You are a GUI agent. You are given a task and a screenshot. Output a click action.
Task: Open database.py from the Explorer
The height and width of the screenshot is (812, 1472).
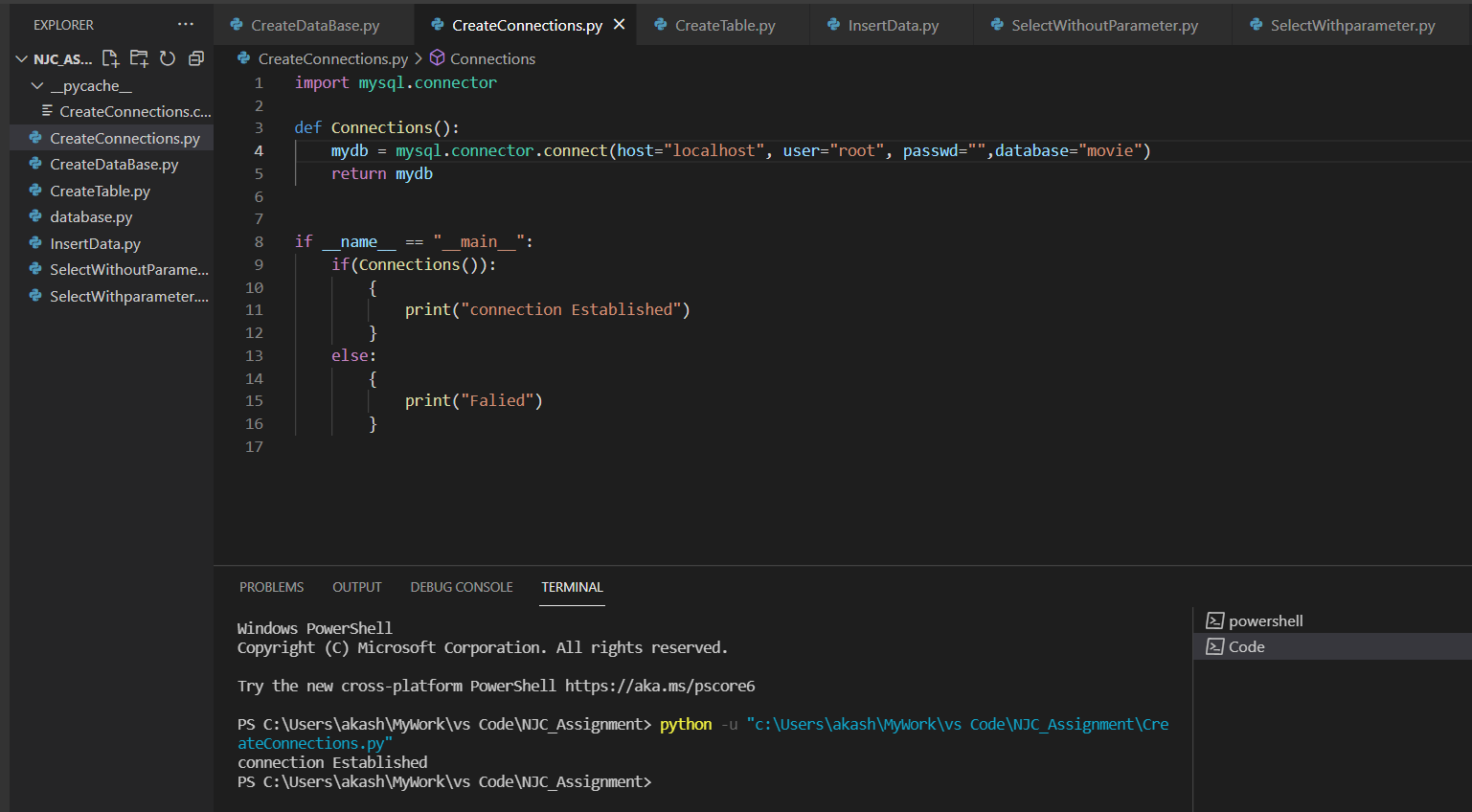111,216
